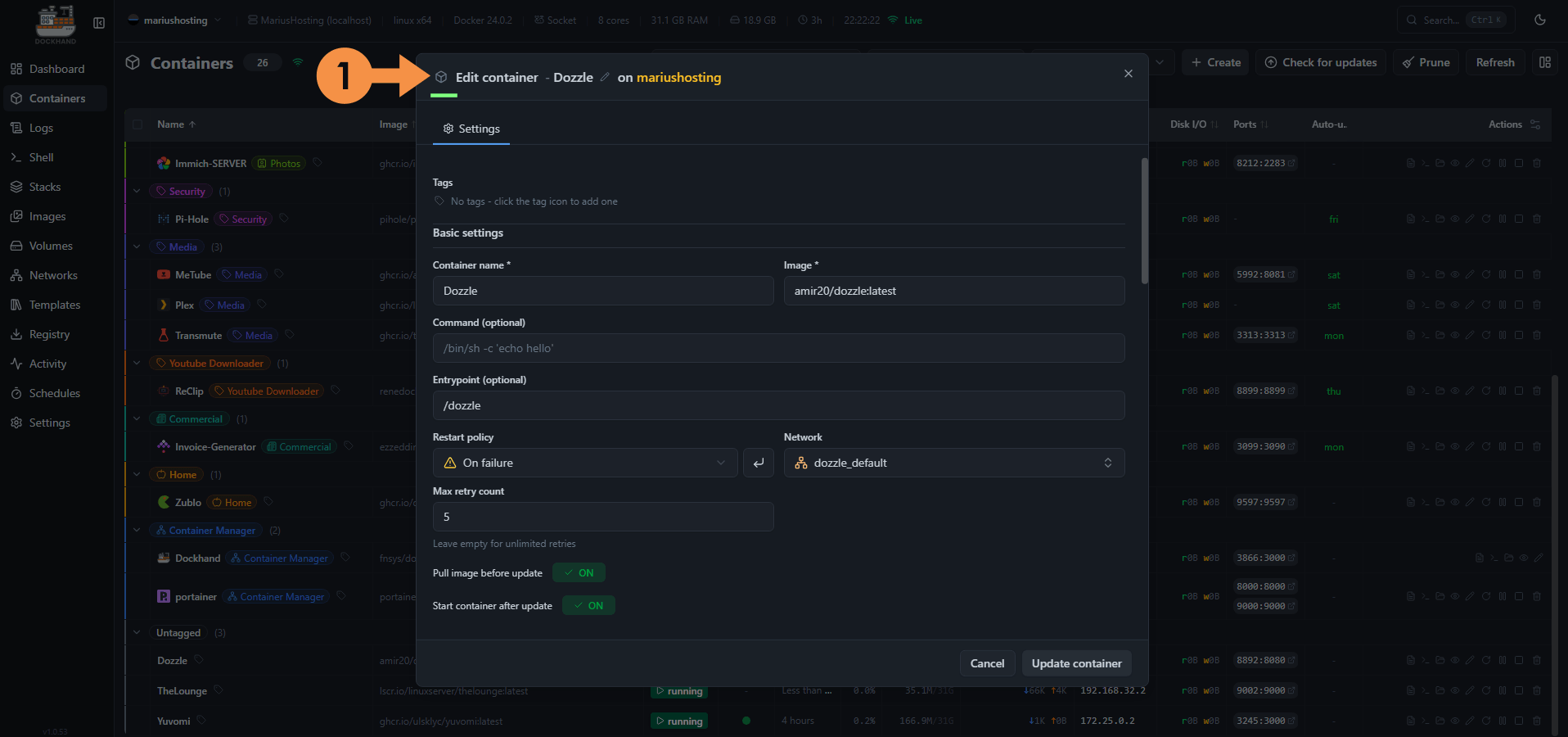Image resolution: width=1568 pixels, height=737 pixels.
Task: Switch theme with the moon icon
Action: click(x=1540, y=20)
